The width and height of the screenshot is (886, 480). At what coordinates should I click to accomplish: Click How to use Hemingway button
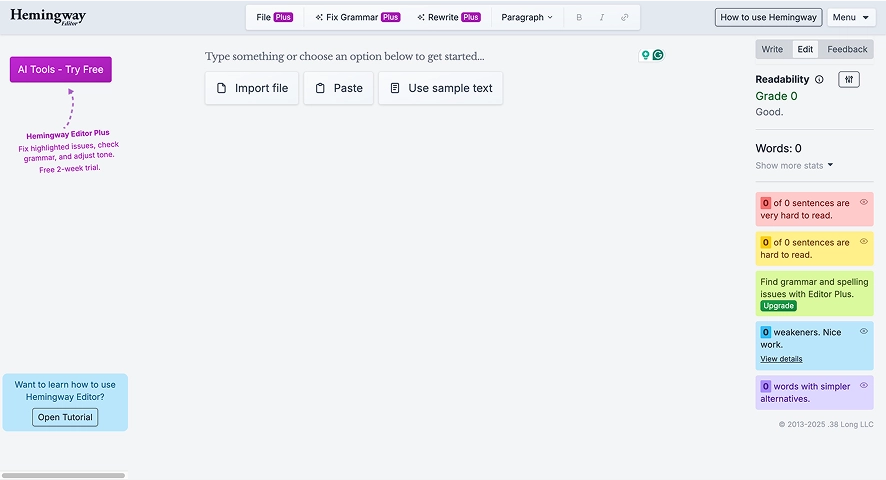coord(768,18)
